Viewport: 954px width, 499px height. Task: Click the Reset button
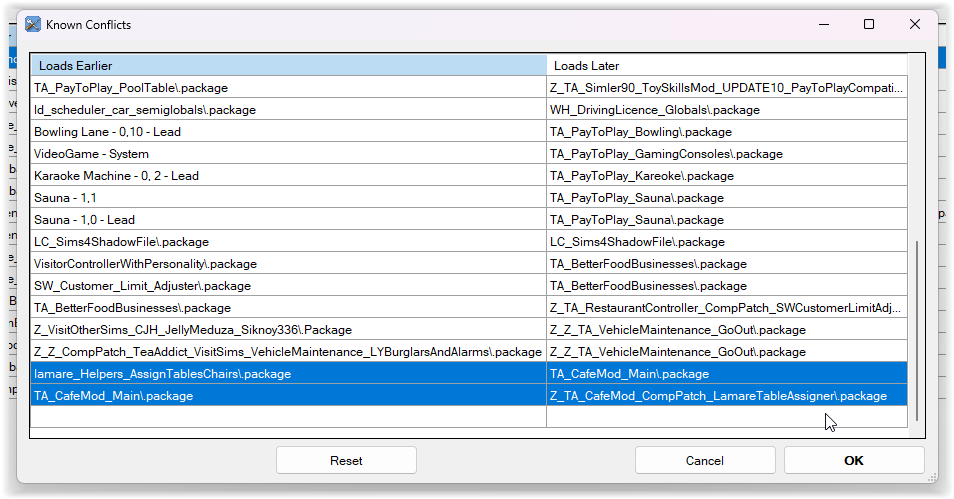[346, 460]
